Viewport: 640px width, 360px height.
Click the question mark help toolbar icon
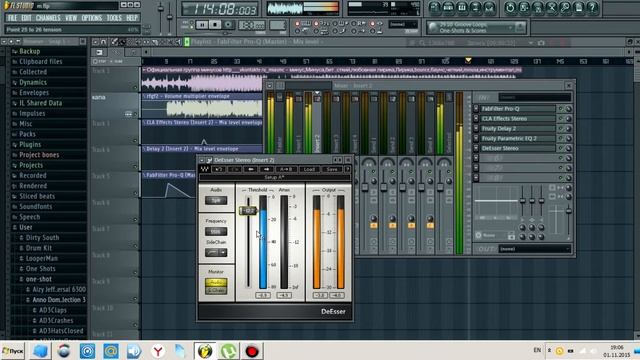pyautogui.click(x=592, y=7)
